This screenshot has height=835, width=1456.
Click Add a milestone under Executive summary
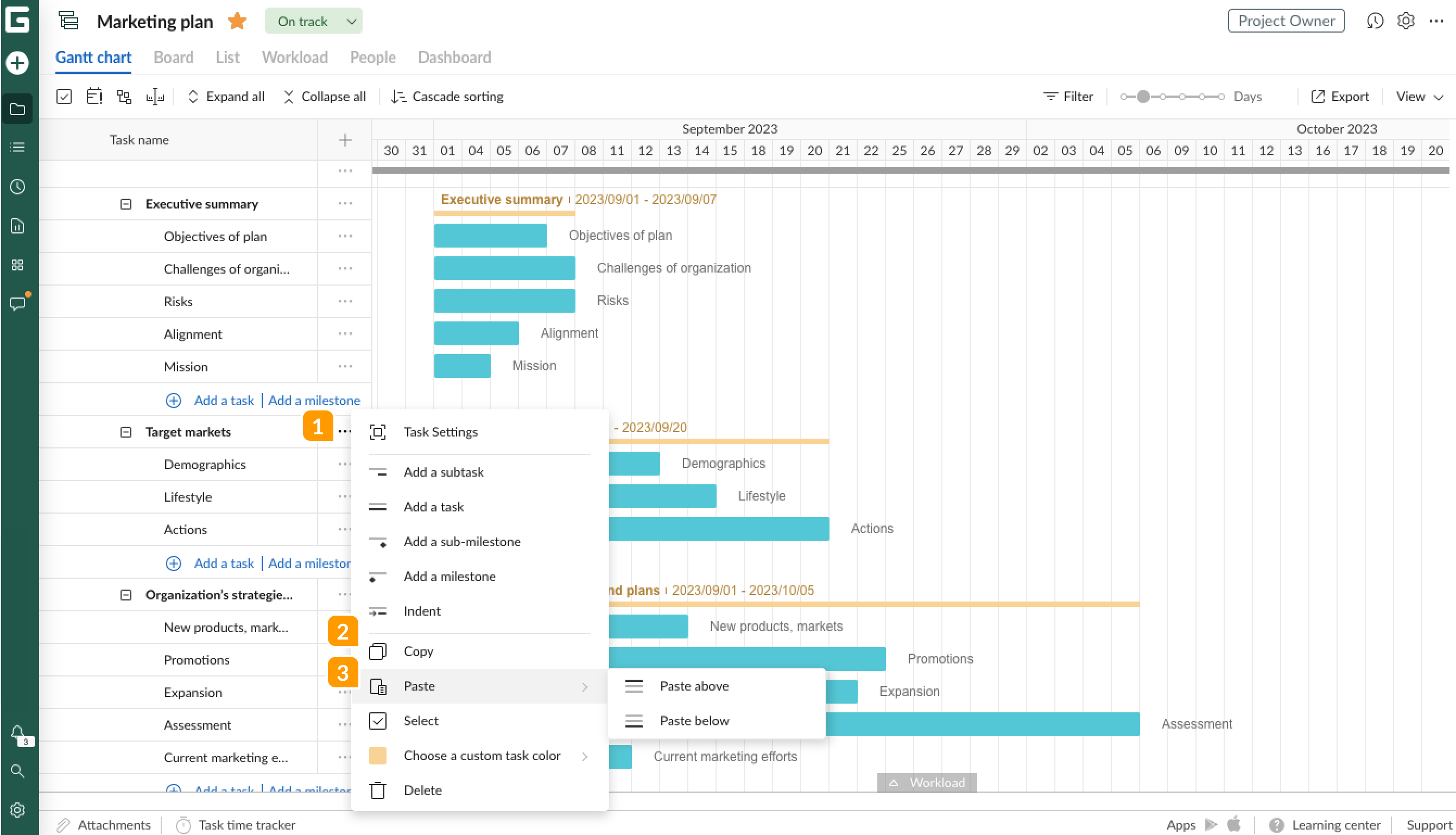pyautogui.click(x=314, y=400)
